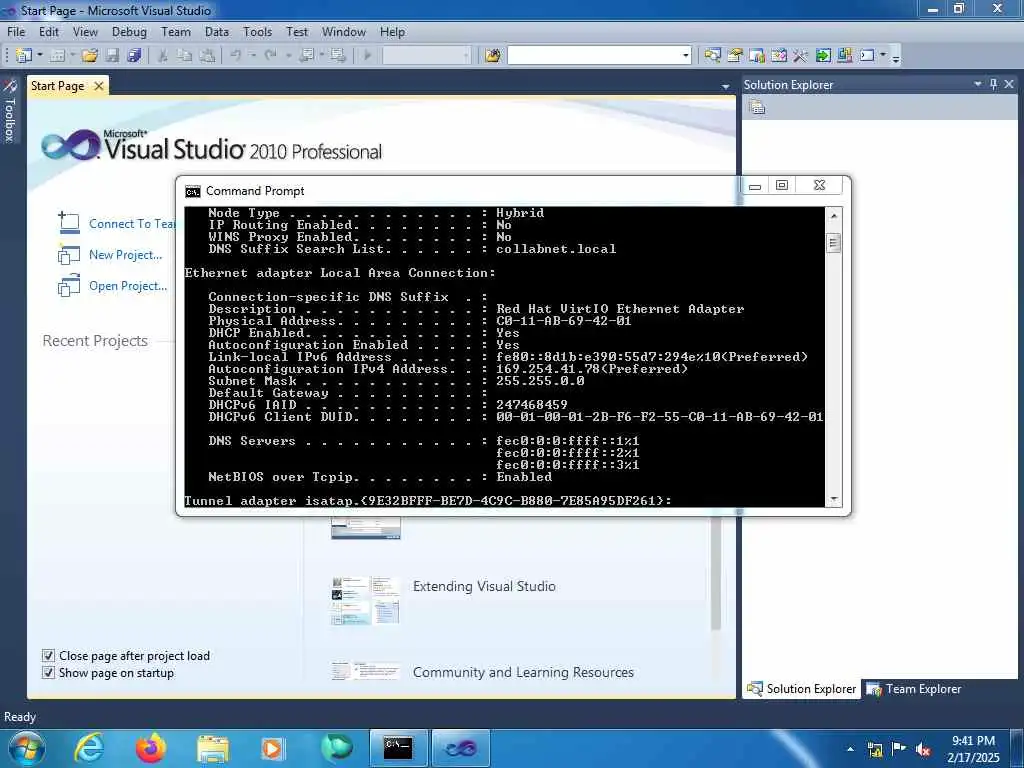Open the Find combo box dropdown arrow
The image size is (1024, 768).
click(686, 56)
